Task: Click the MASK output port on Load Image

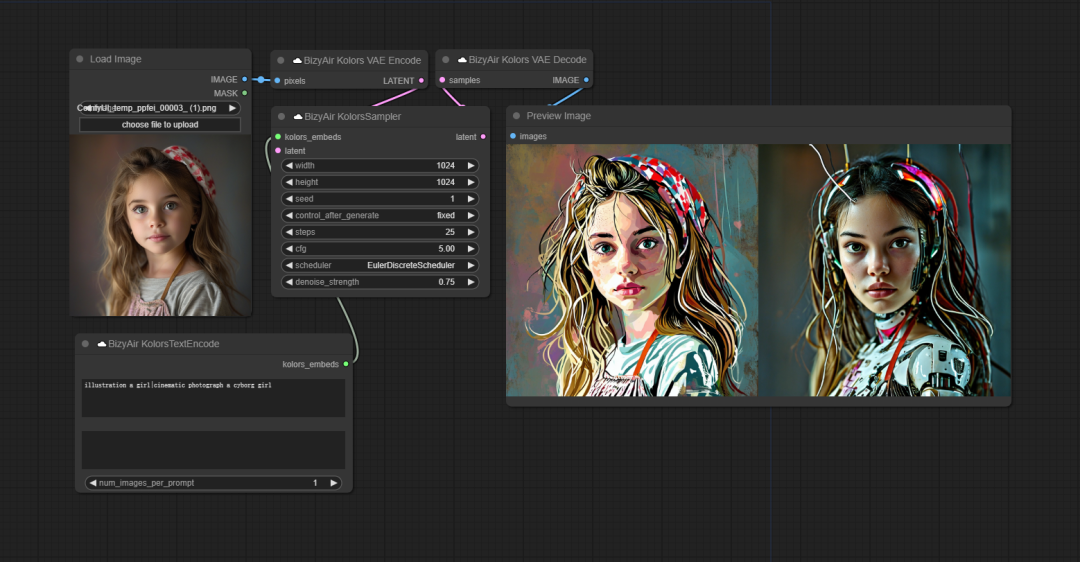Action: click(x=245, y=93)
